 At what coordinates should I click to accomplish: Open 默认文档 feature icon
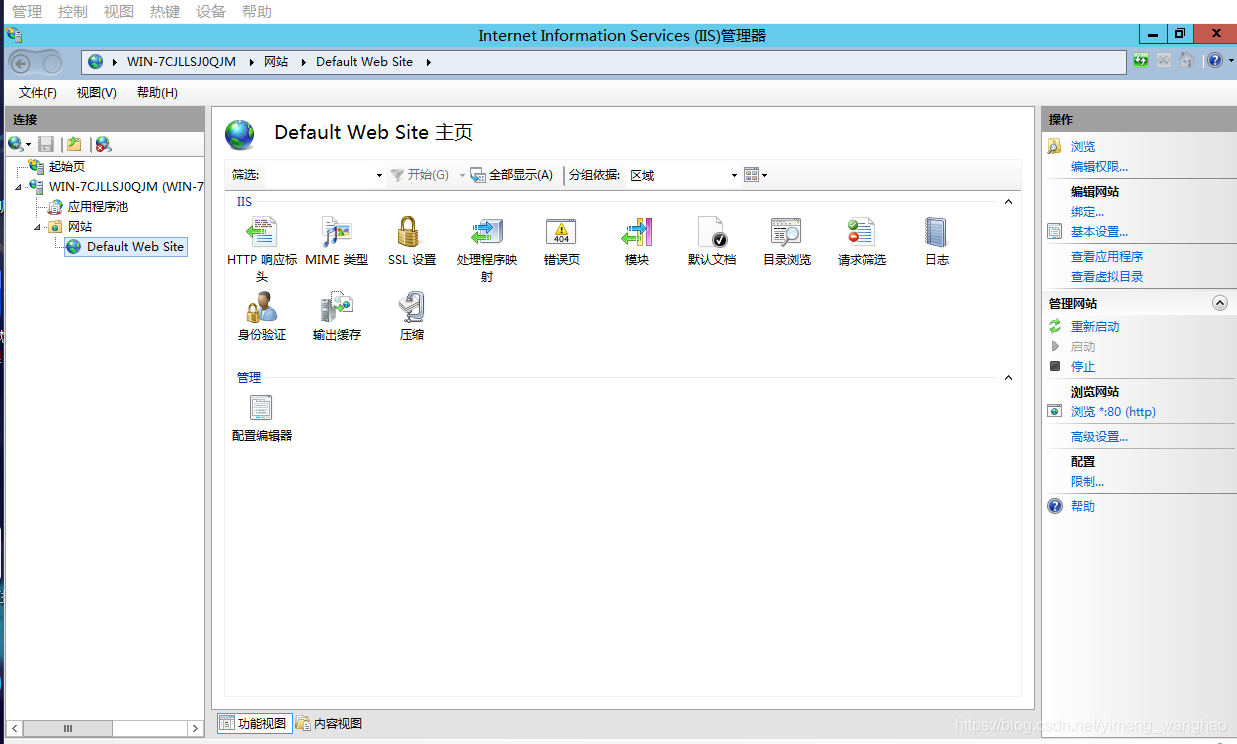(711, 233)
